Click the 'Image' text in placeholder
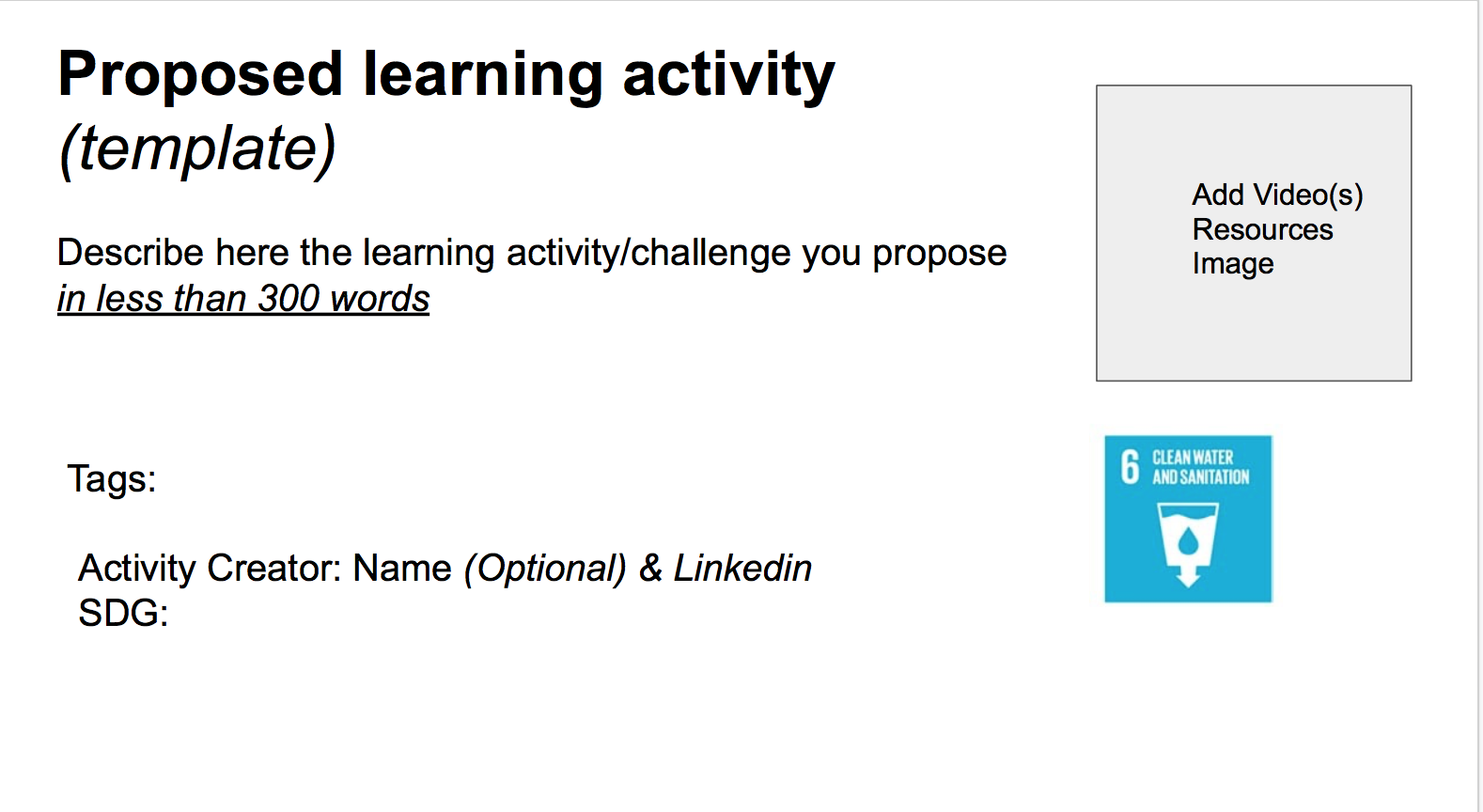The width and height of the screenshot is (1483, 812). tap(1233, 264)
